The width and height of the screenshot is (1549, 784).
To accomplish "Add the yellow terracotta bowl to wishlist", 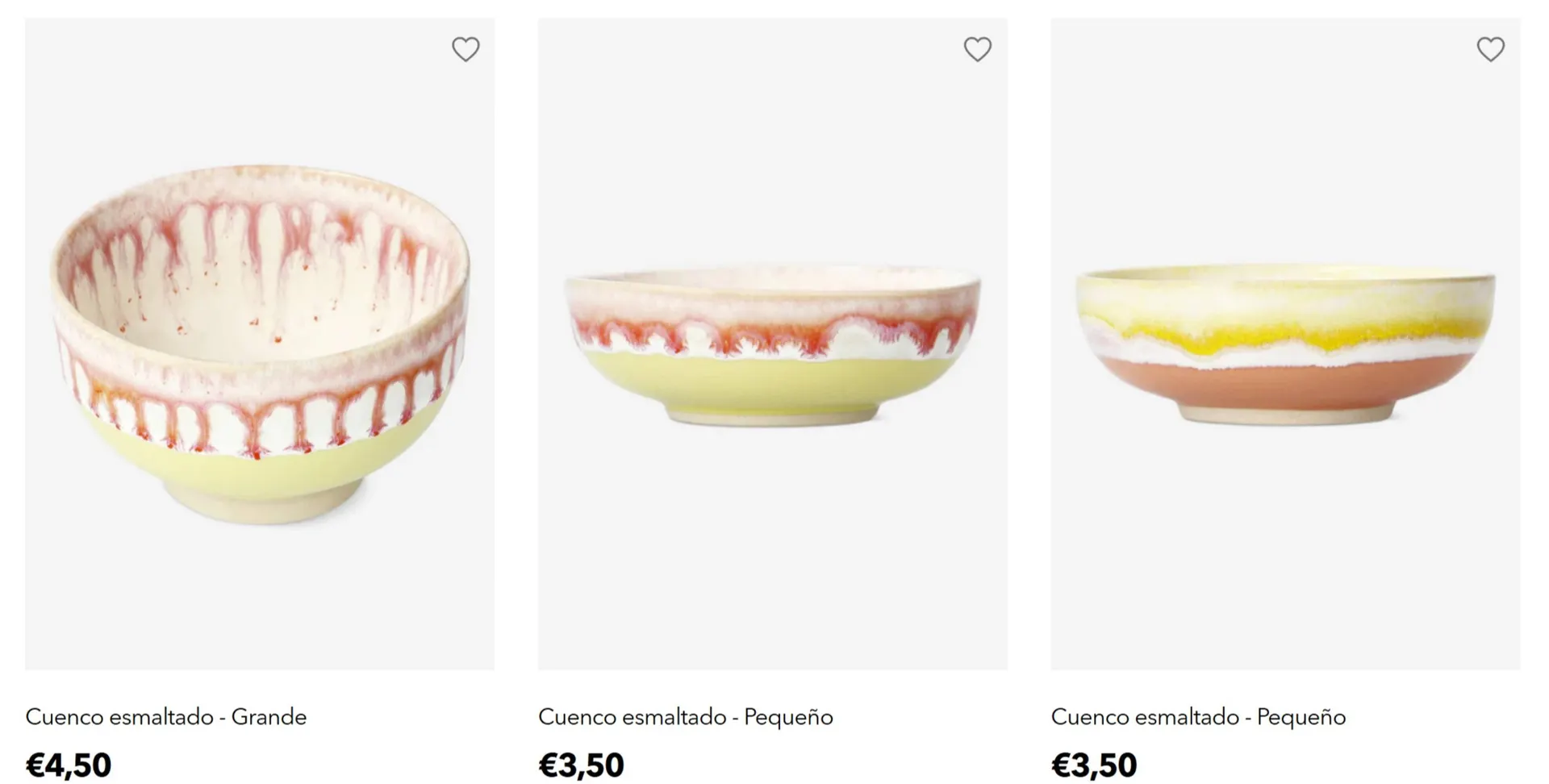I will pyautogui.click(x=1490, y=49).
